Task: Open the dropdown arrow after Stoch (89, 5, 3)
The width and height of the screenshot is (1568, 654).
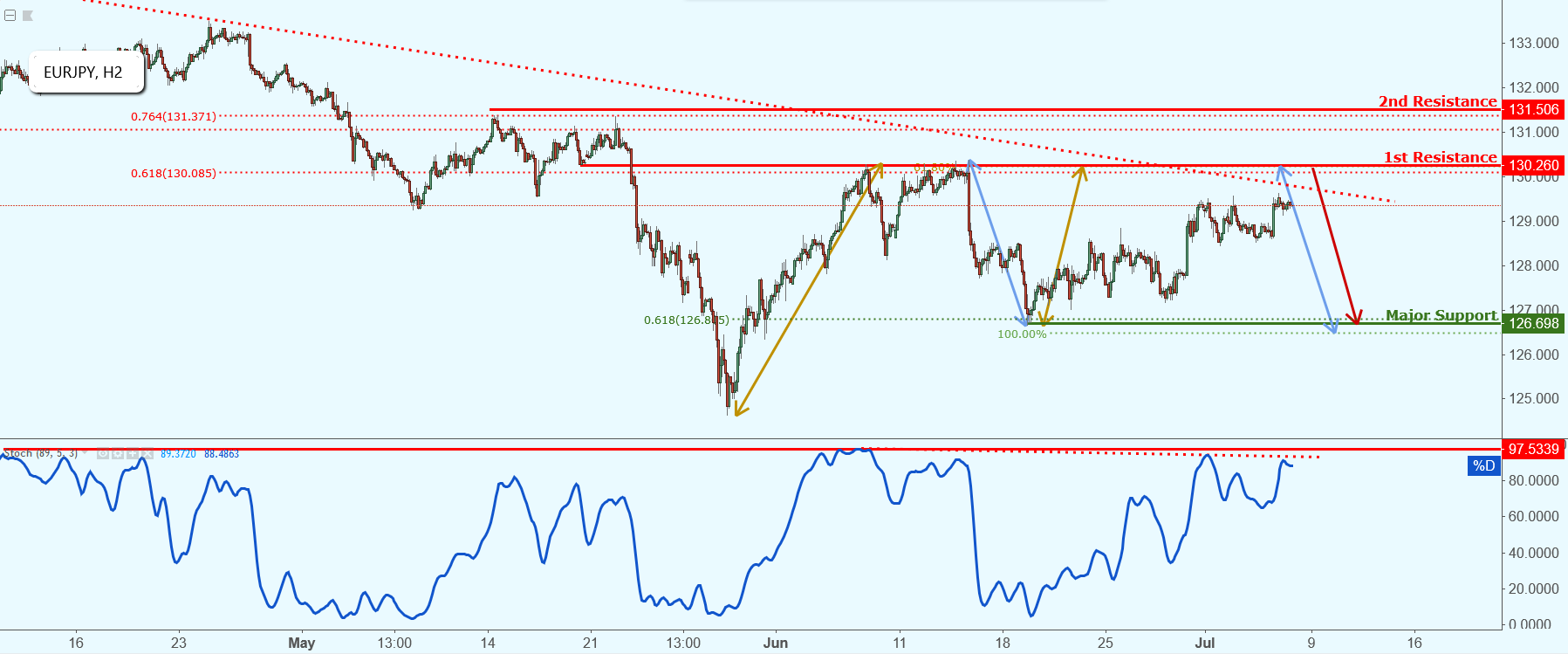Action: pos(85,452)
